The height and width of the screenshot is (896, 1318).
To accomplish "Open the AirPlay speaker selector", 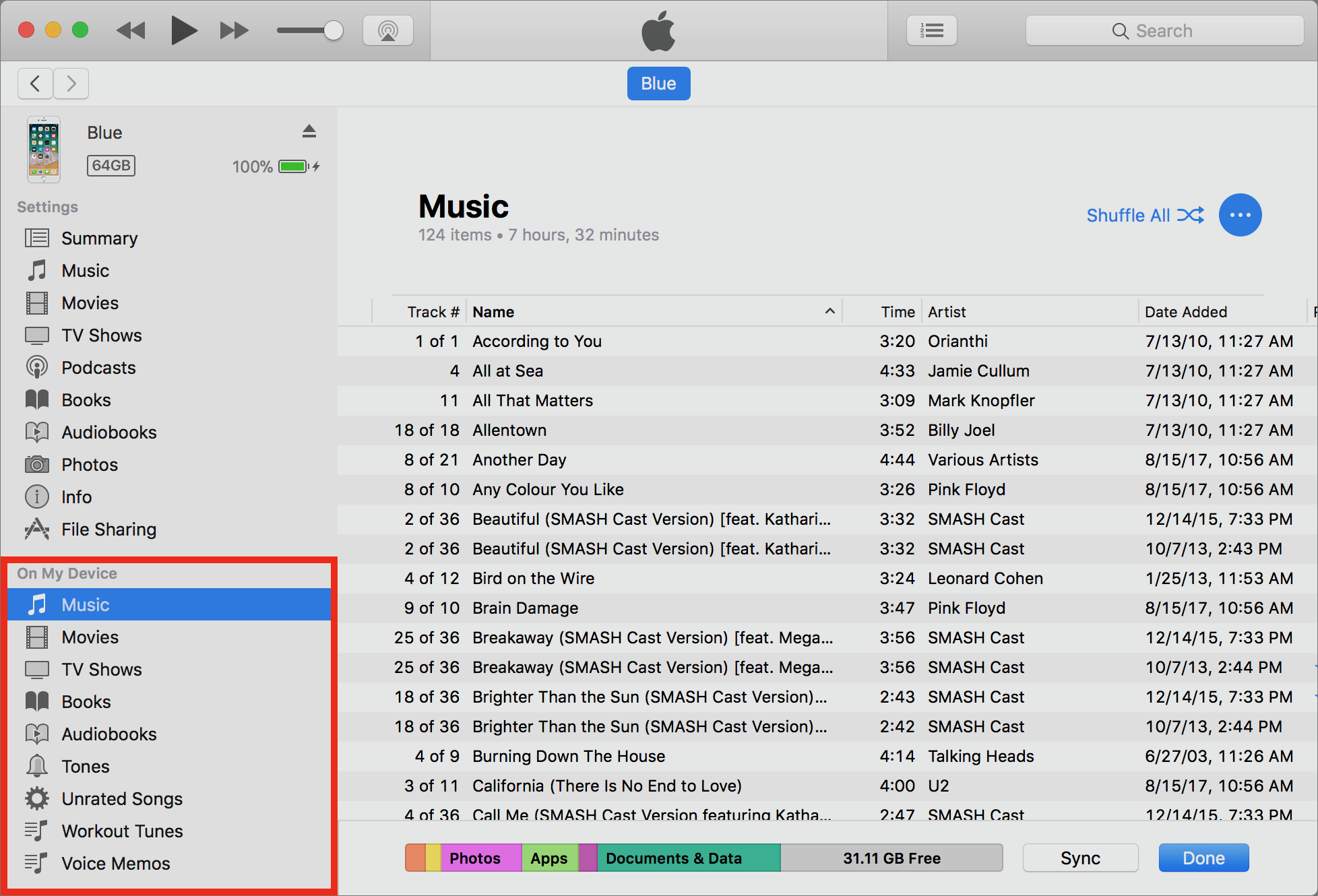I will [388, 30].
